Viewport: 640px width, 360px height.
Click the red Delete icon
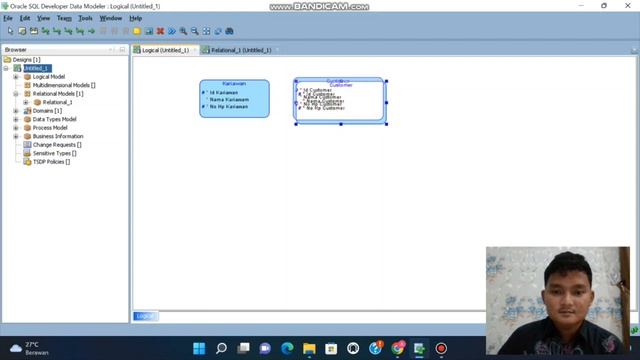click(160, 31)
